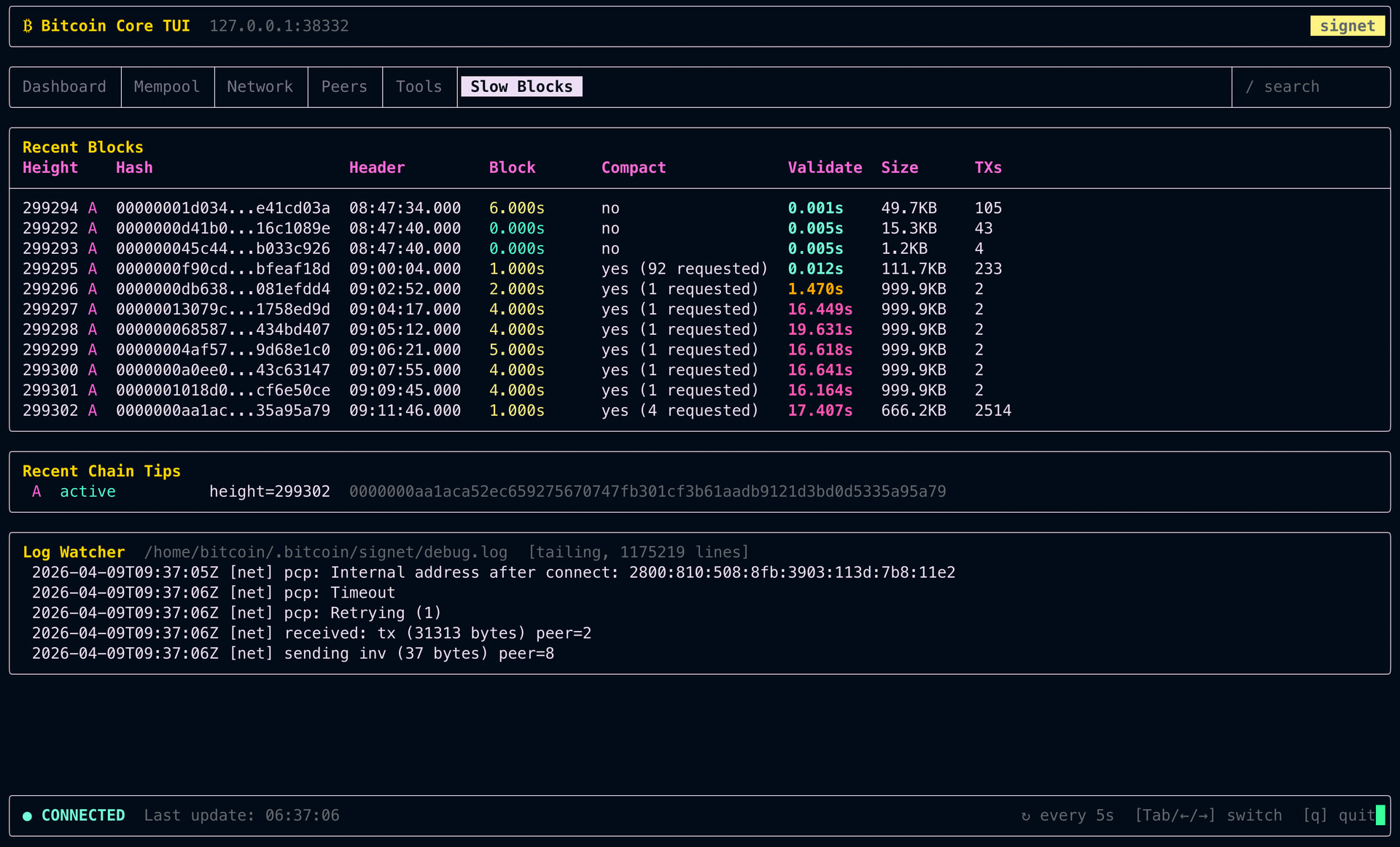This screenshot has height=847, width=1400.
Task: Click the green cursor block after quit
Action: coord(1380,815)
